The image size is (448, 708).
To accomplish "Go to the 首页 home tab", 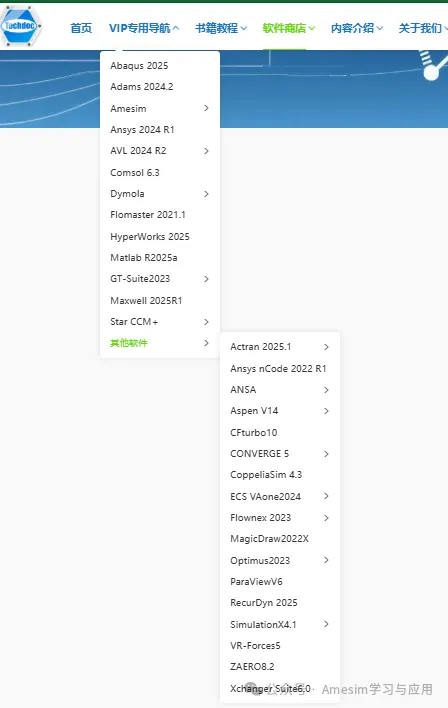I will 81,28.
